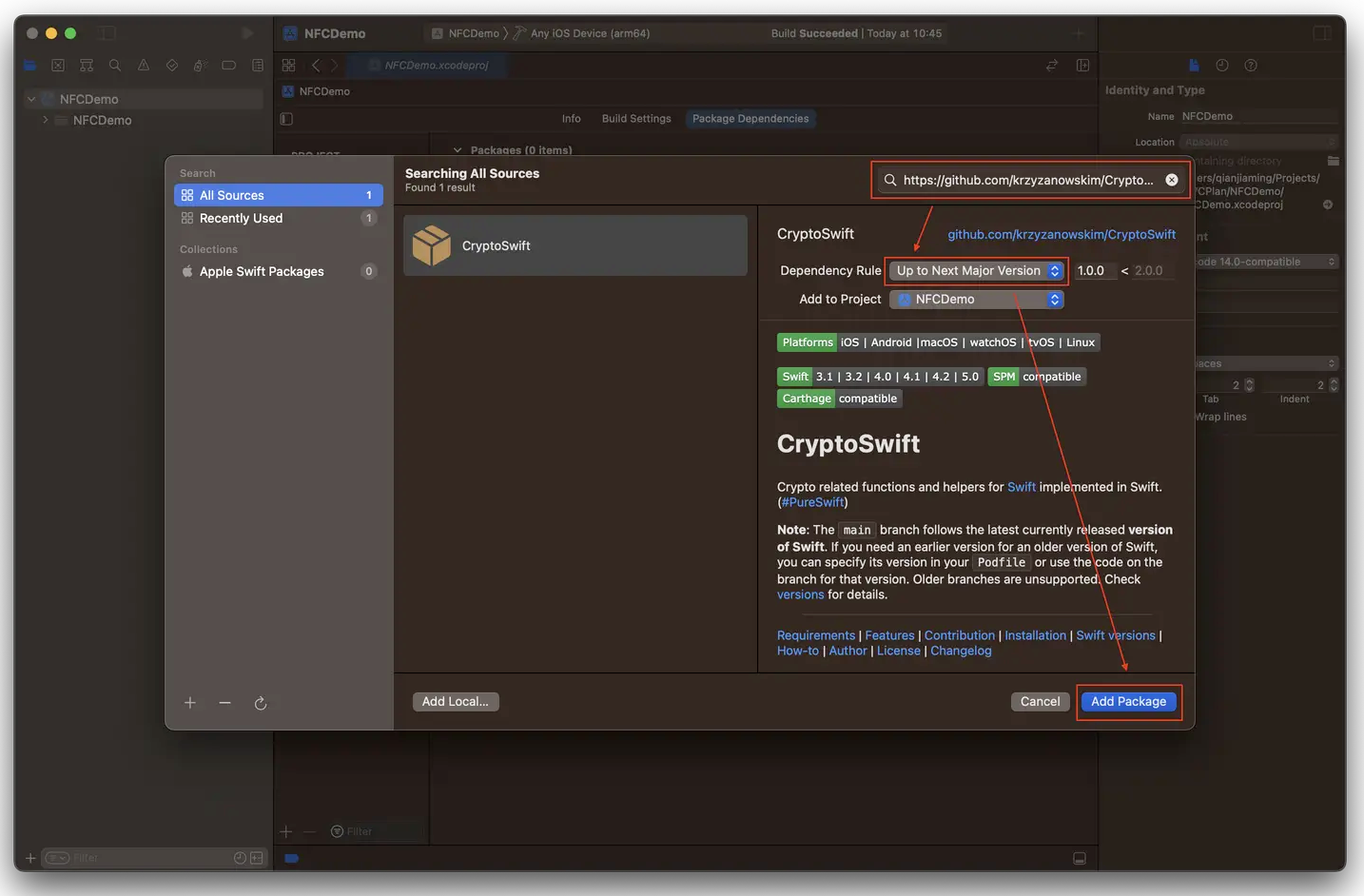1364x896 pixels.
Task: Adjust the Indent width stepper
Action: (x=1334, y=385)
